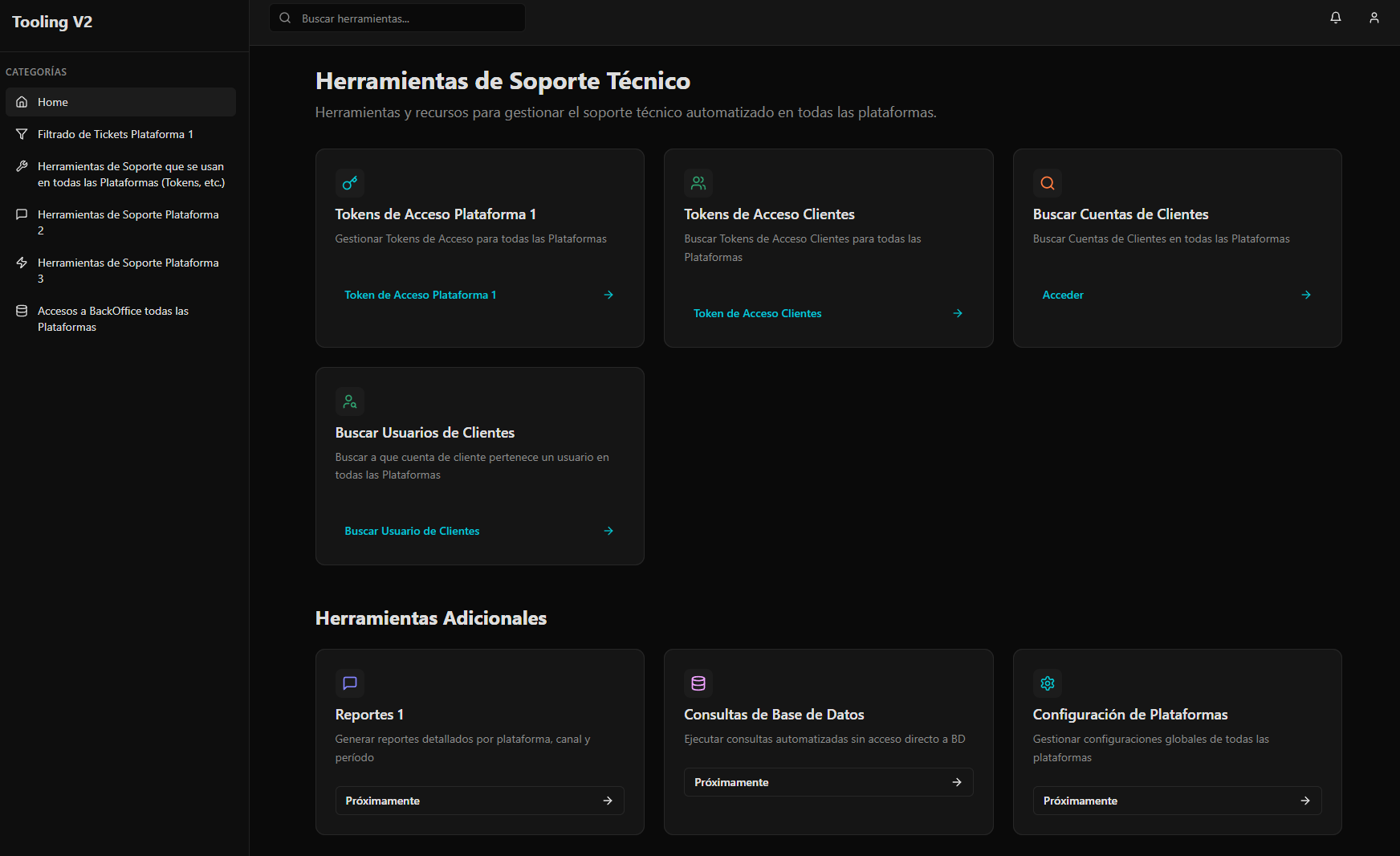Click the users icon on Tokens de Acceso Clientes card

click(698, 183)
